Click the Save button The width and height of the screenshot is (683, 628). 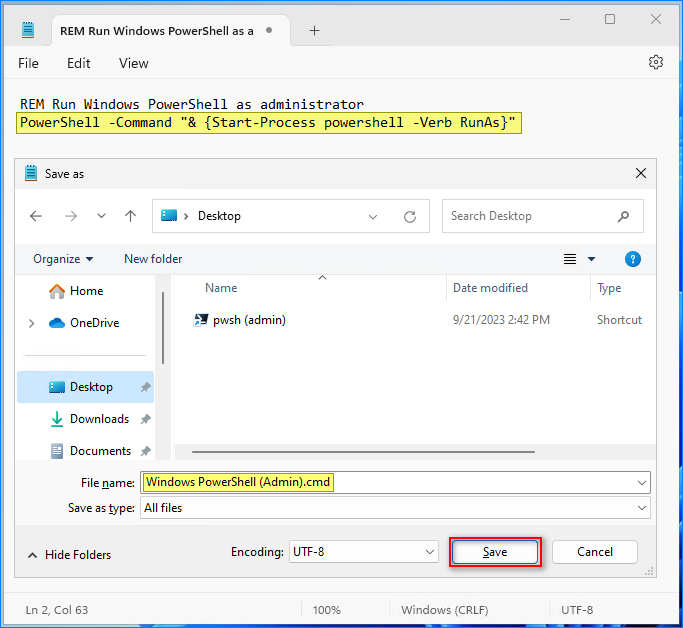[495, 552]
